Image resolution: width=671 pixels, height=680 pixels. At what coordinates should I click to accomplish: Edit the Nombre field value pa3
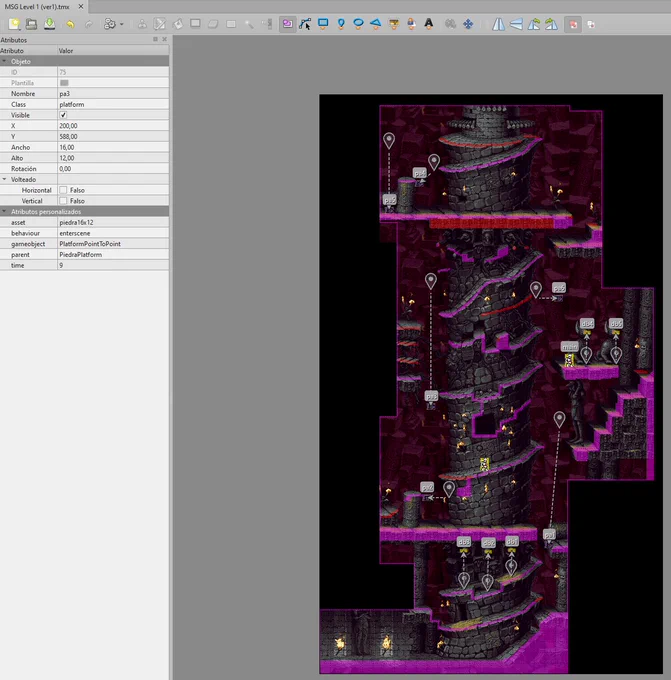pyautogui.click(x=113, y=94)
